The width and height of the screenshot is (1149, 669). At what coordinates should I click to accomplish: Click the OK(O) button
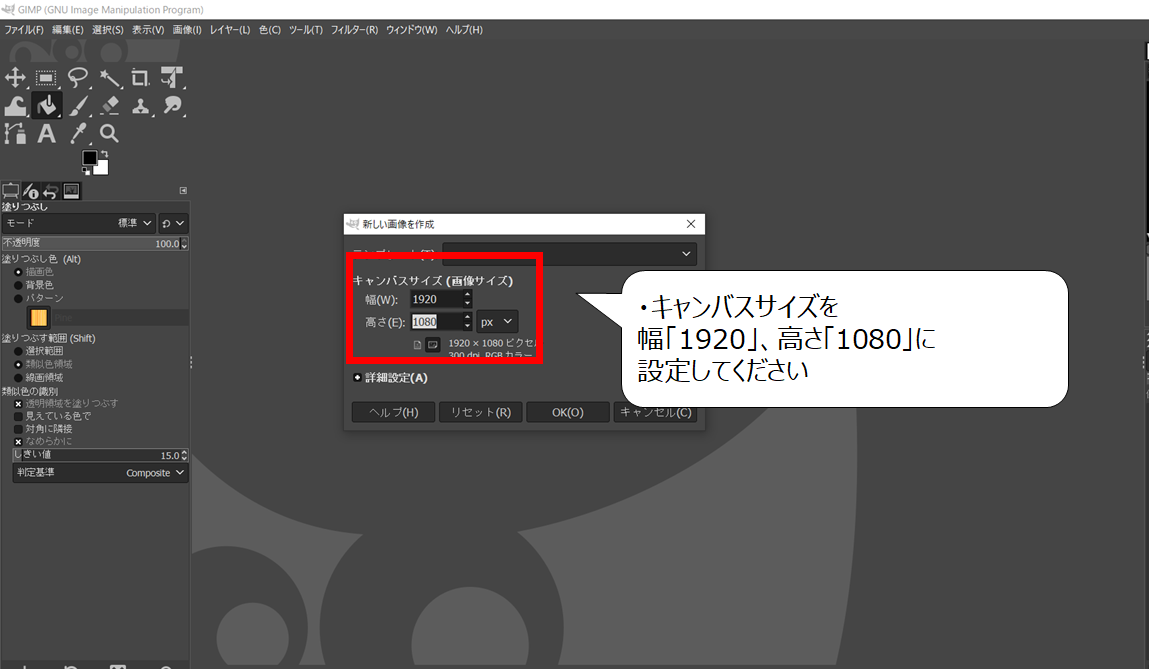pos(568,413)
